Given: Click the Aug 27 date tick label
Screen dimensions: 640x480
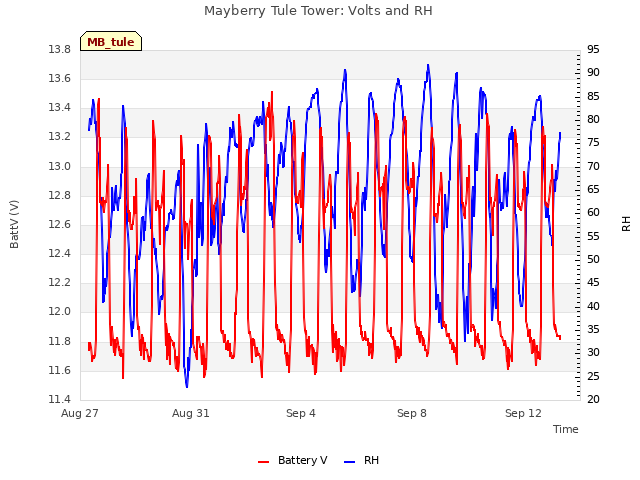Looking at the screenshot, I should tap(80, 413).
